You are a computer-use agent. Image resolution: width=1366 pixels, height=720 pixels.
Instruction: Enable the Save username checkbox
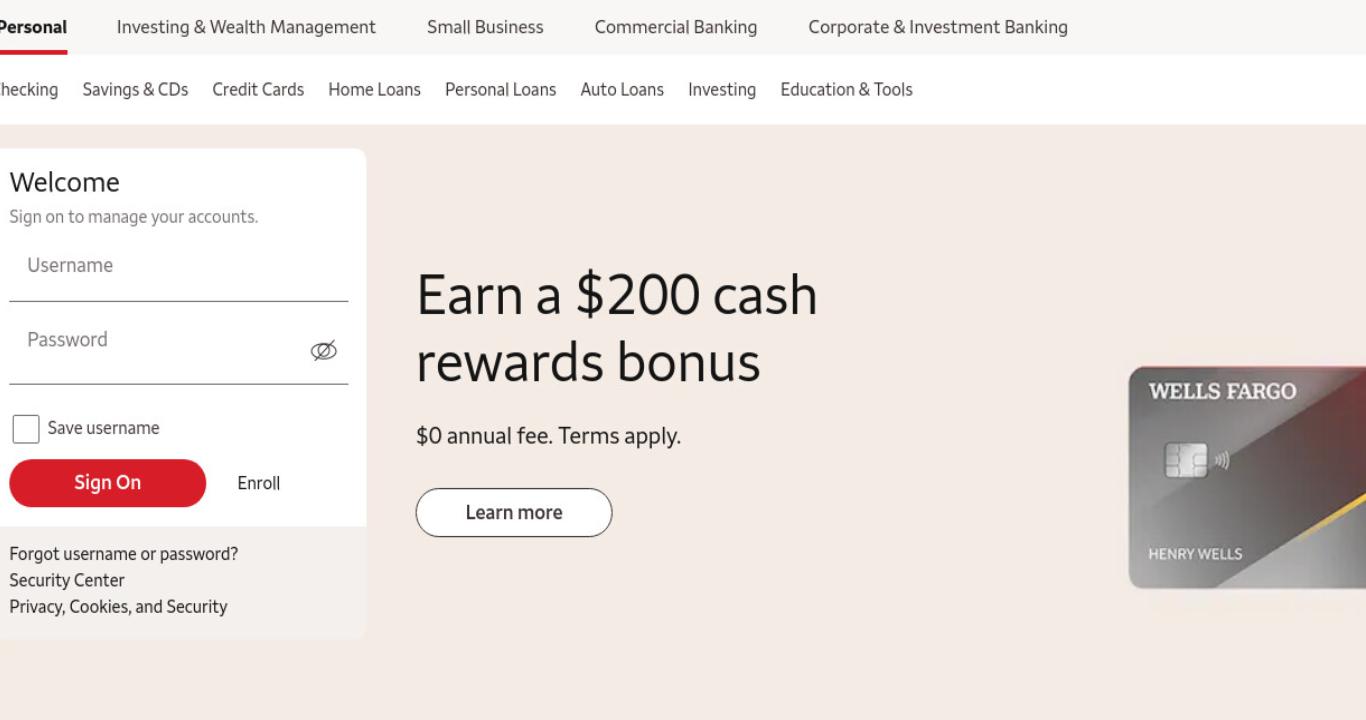tap(26, 429)
